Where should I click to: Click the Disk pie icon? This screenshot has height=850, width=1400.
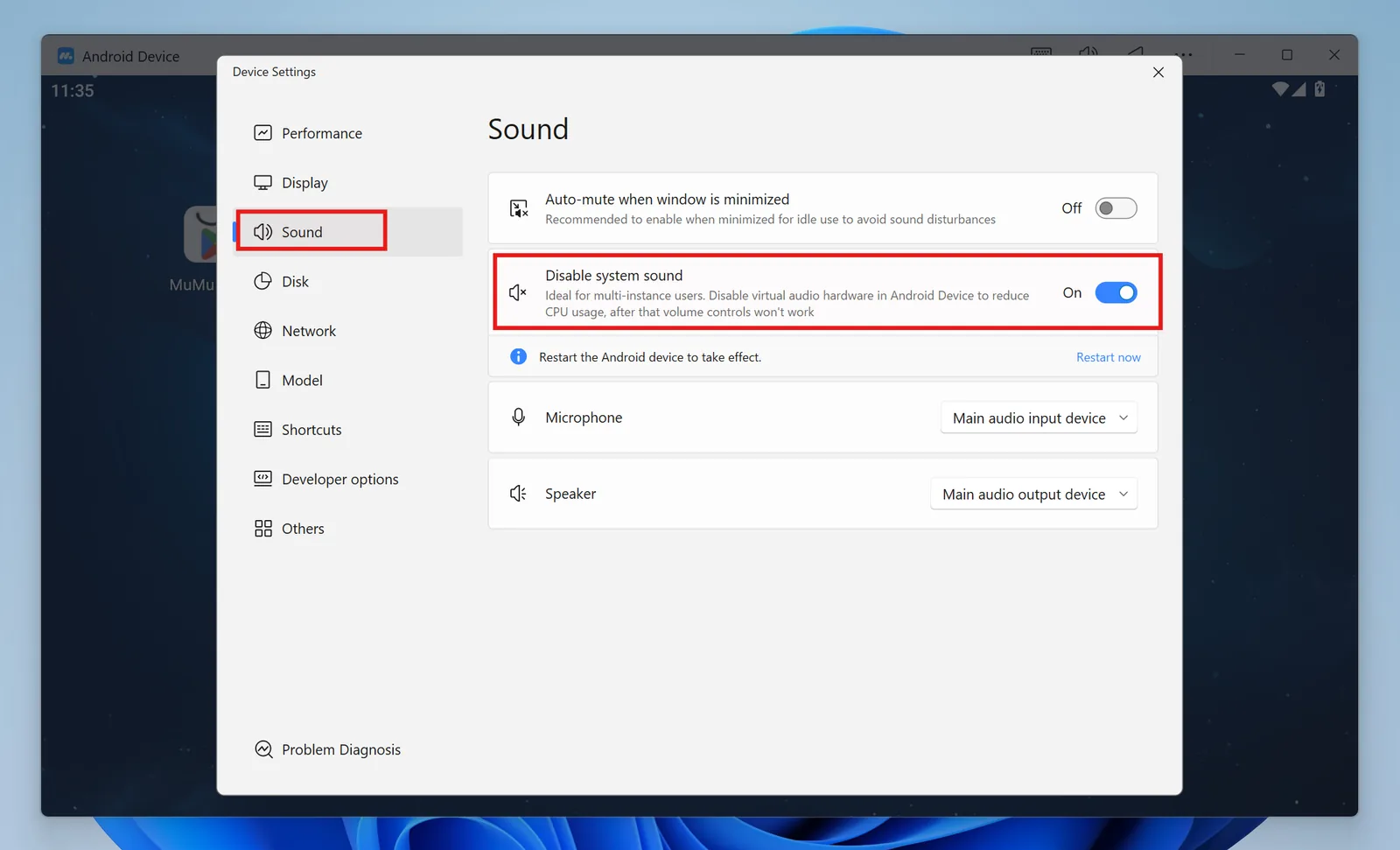pyautogui.click(x=262, y=281)
